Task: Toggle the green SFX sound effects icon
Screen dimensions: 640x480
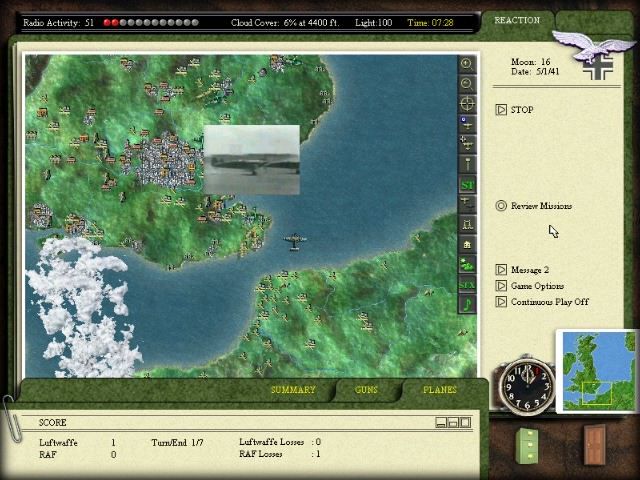Action: pyautogui.click(x=467, y=285)
